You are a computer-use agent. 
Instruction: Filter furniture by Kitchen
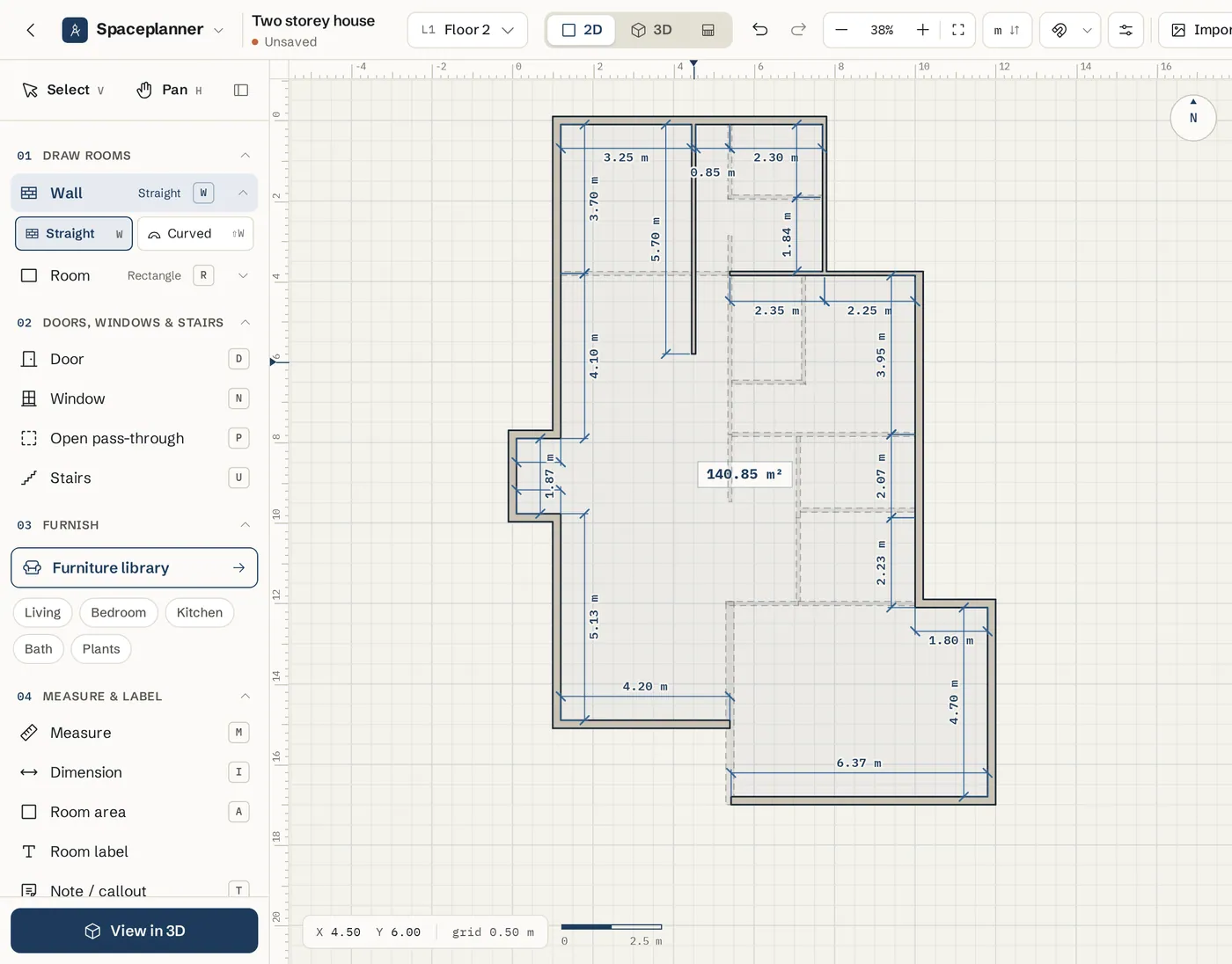click(x=200, y=612)
